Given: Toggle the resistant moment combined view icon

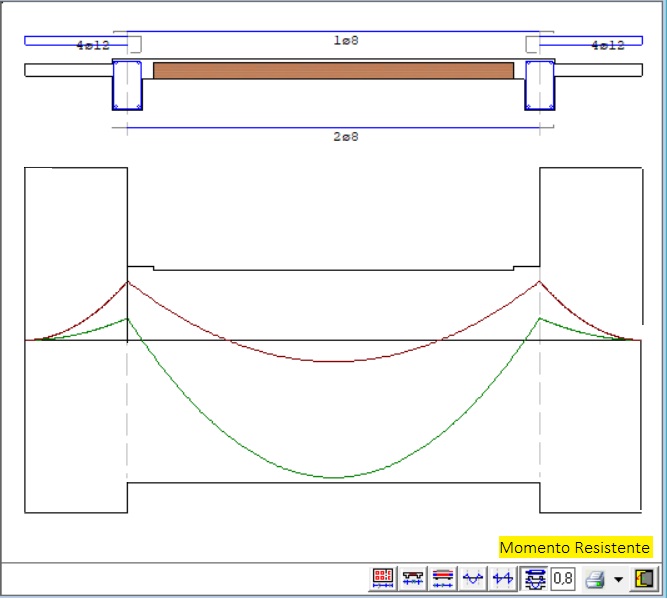Looking at the screenshot, I should (534, 579).
